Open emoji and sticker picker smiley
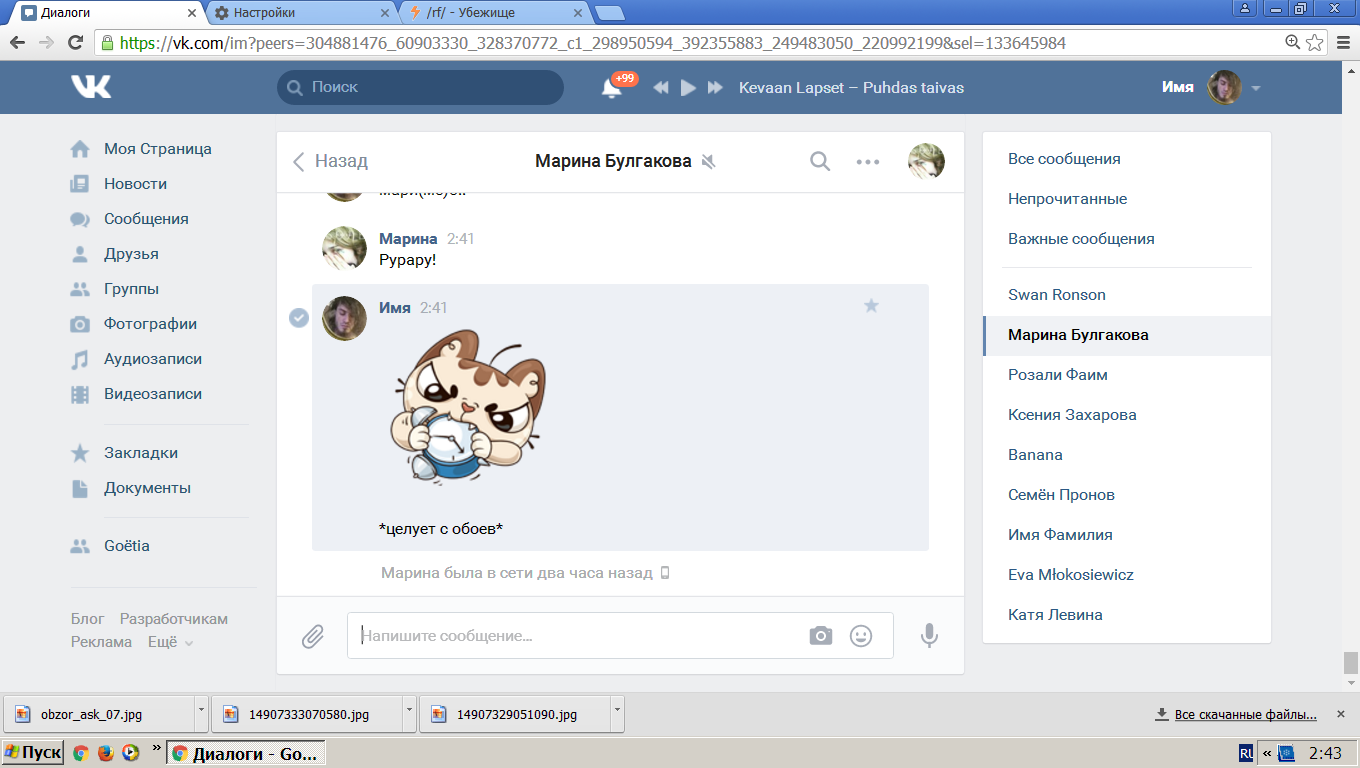This screenshot has height=768, width=1360. click(861, 636)
